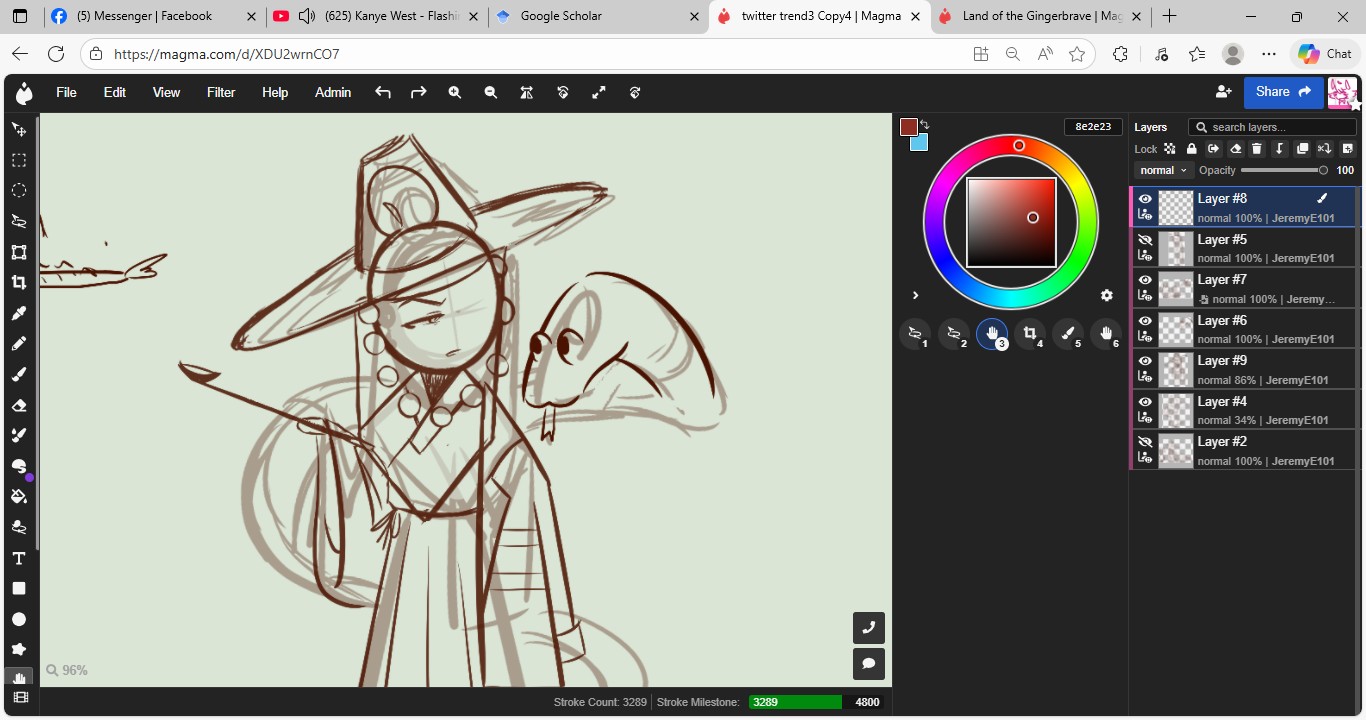Open the voice call button
Image resolution: width=1366 pixels, height=720 pixels.
click(868, 628)
